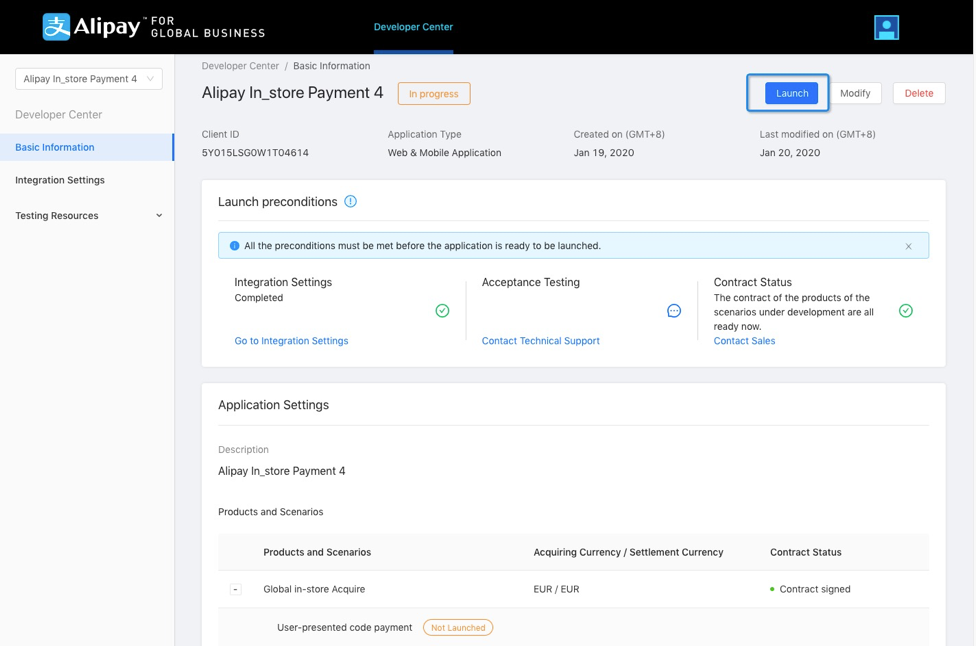Open the Contact Technical Support link

pos(540,341)
